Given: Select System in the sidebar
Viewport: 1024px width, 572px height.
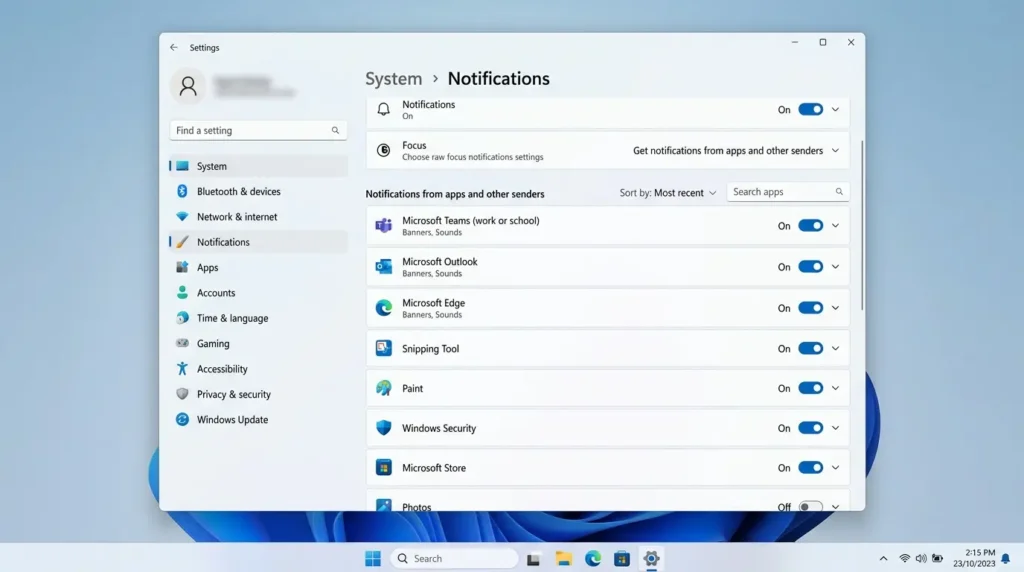Looking at the screenshot, I should point(259,166).
